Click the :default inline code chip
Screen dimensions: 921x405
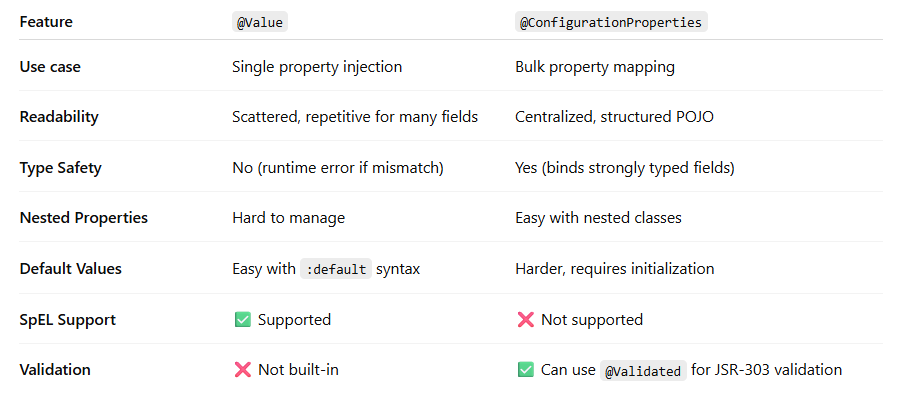click(336, 269)
